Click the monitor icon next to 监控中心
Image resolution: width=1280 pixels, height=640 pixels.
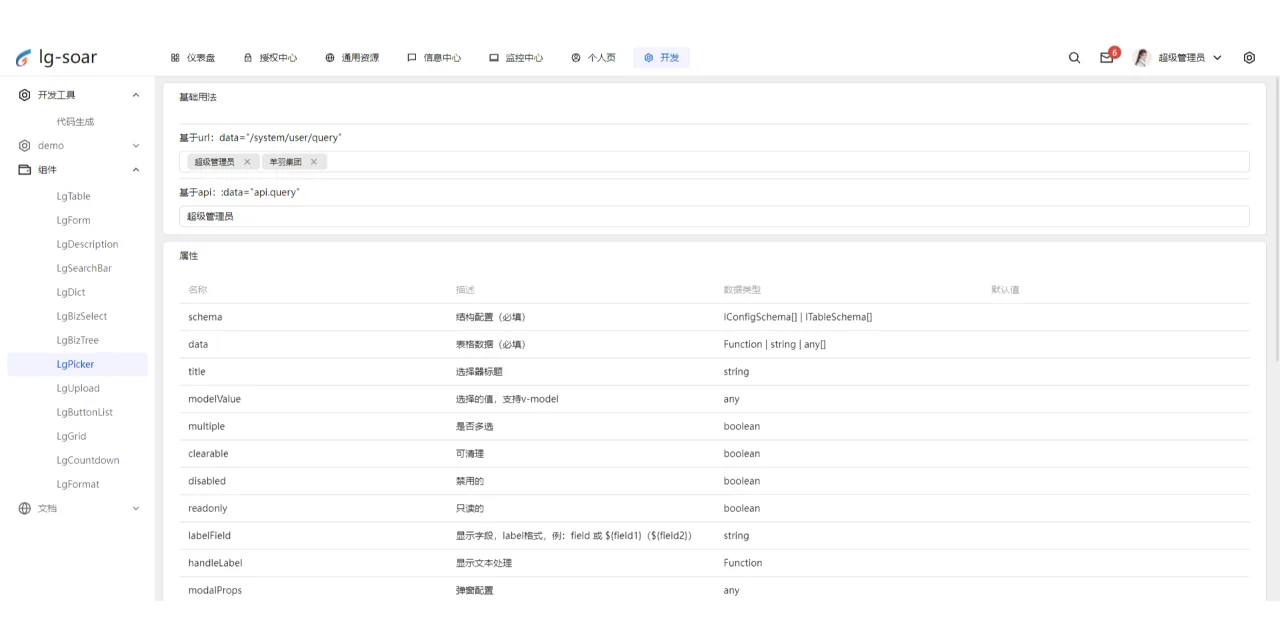pyautogui.click(x=493, y=57)
